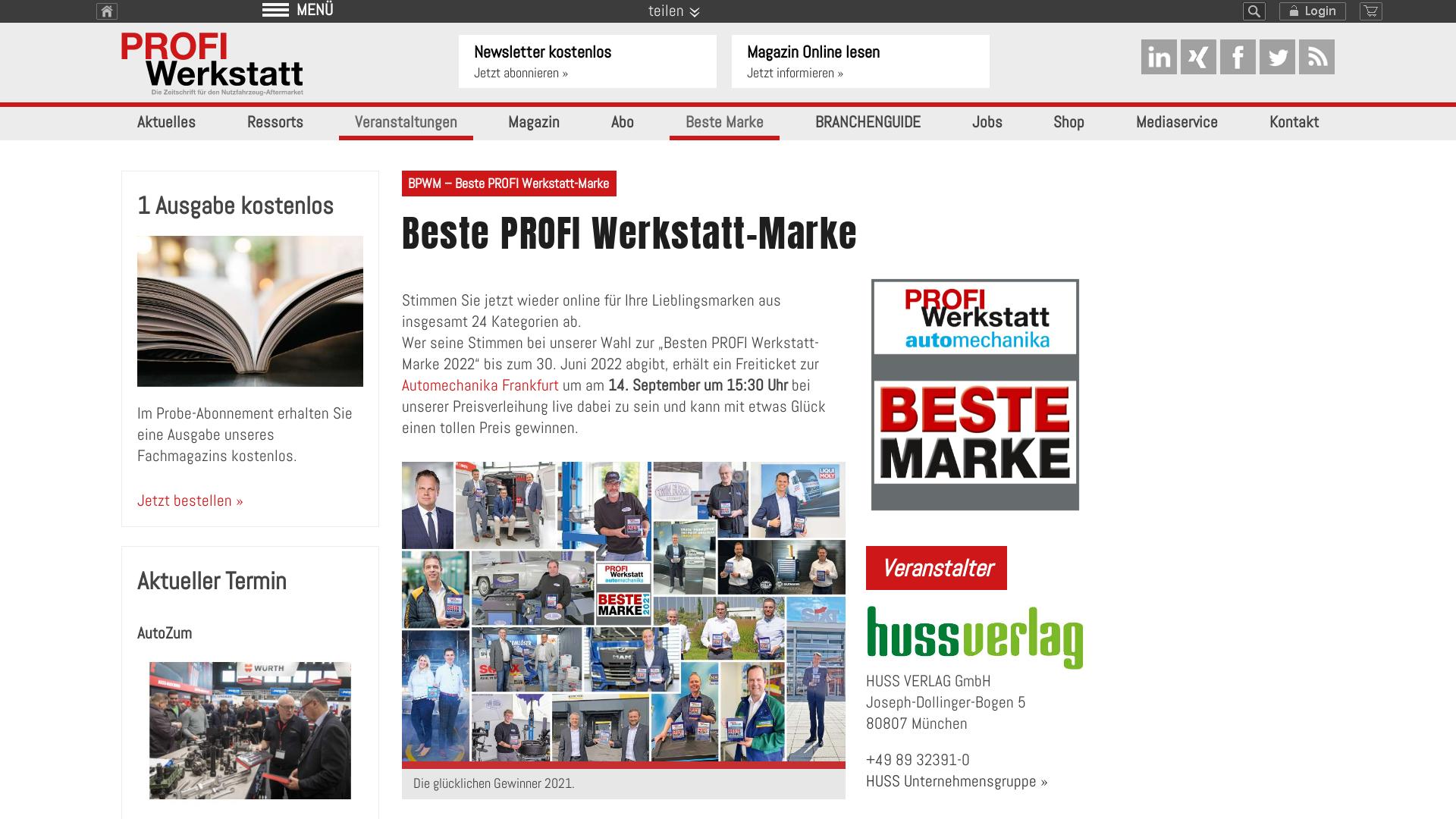
Task: Visit the LinkedIn page icon
Action: pos(1159,57)
